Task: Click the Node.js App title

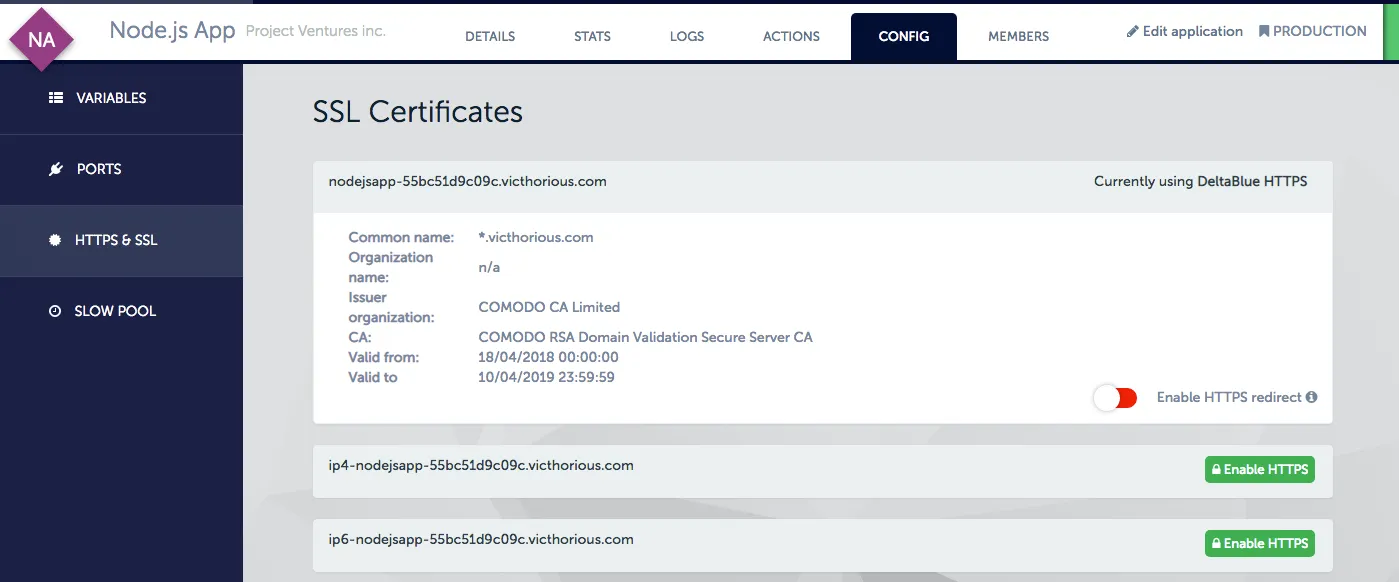Action: pyautogui.click(x=172, y=30)
